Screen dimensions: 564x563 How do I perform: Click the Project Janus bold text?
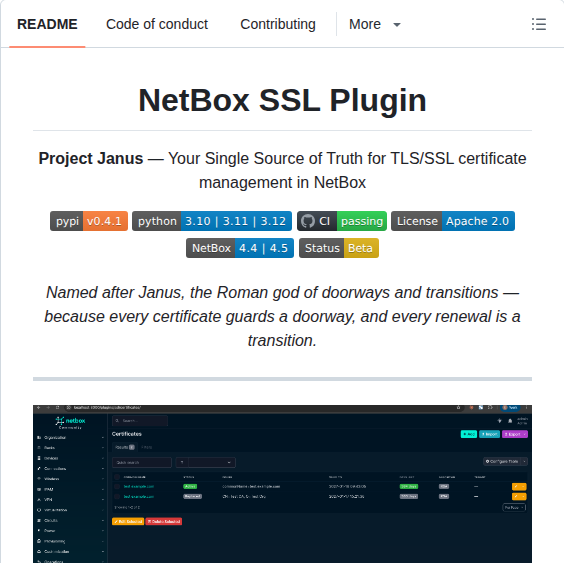coord(91,158)
